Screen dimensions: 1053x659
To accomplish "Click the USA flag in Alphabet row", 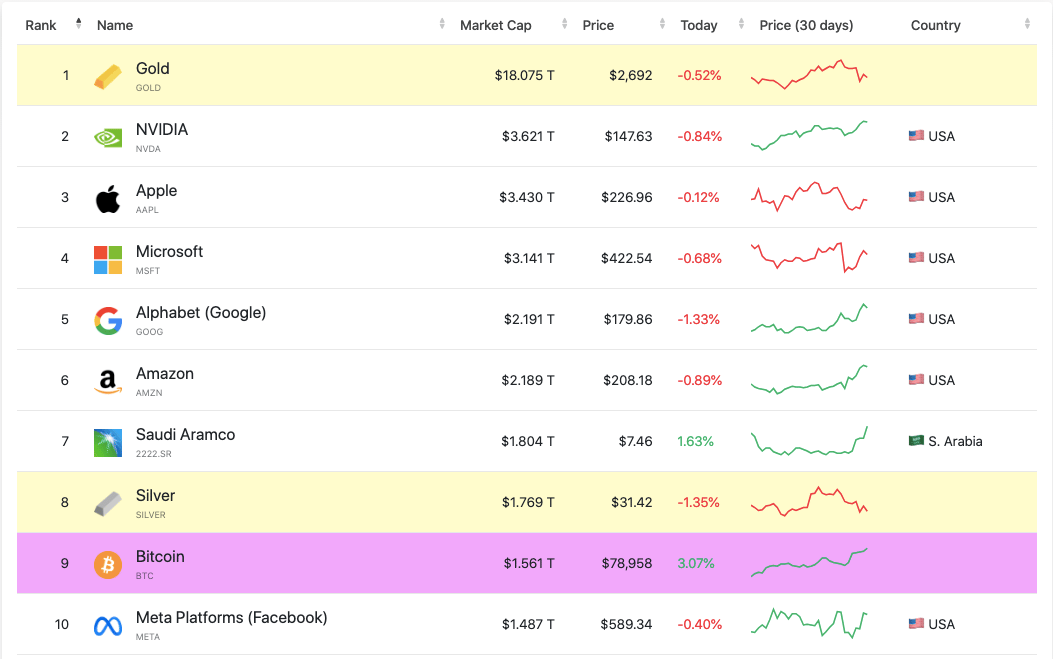I will [x=916, y=319].
